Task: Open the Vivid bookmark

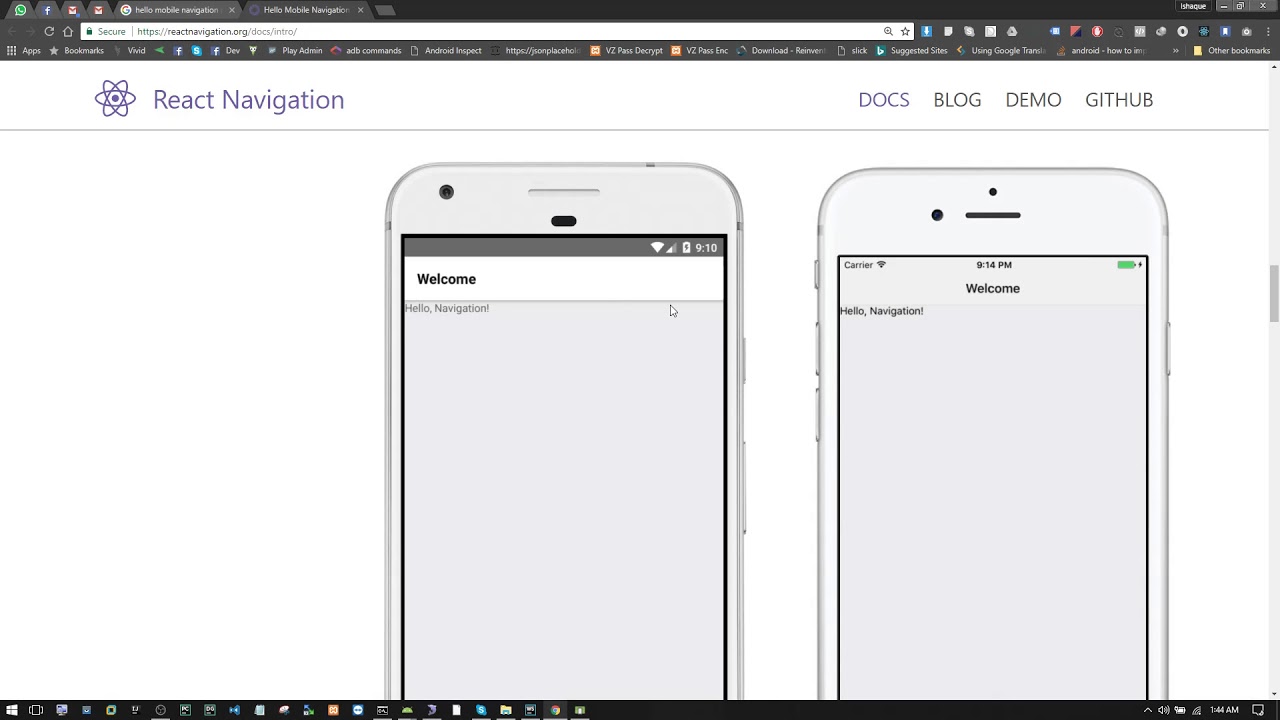Action: 129,50
